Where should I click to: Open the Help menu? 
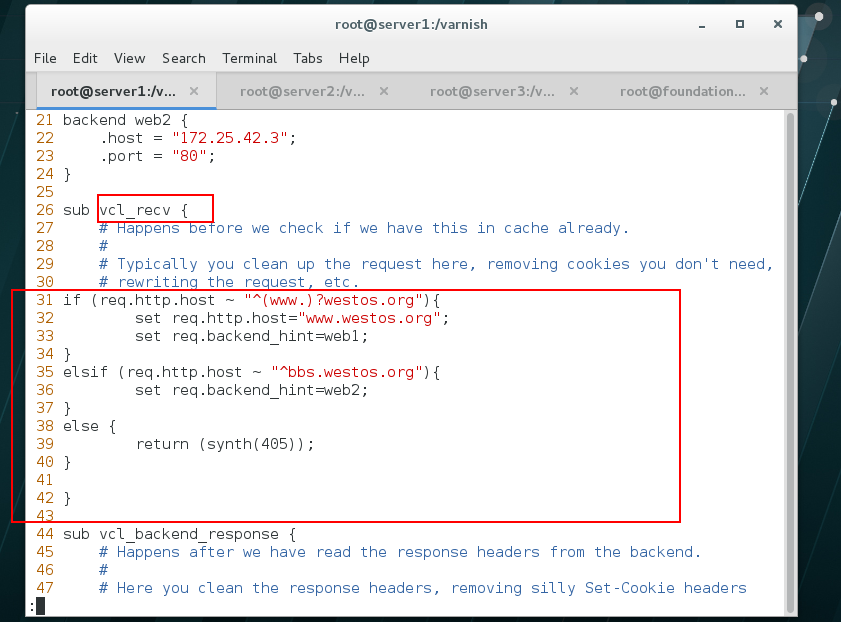point(354,58)
